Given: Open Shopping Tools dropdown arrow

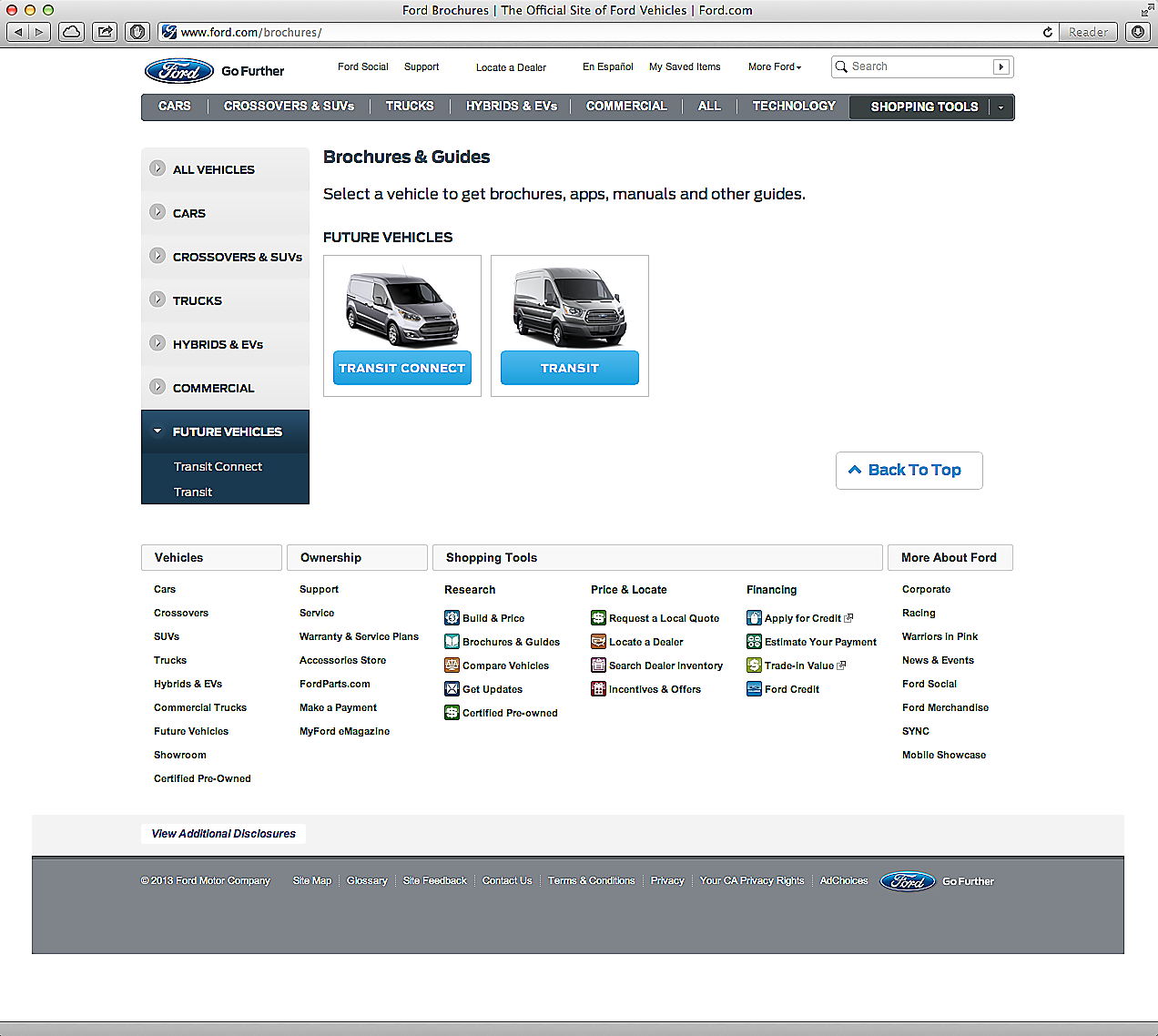Looking at the screenshot, I should point(1001,107).
